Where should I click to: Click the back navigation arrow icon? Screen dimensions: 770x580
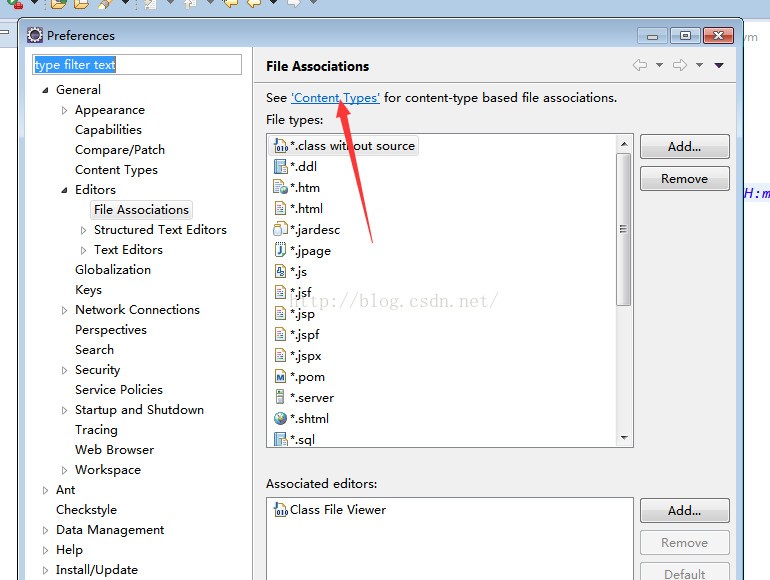click(x=640, y=66)
